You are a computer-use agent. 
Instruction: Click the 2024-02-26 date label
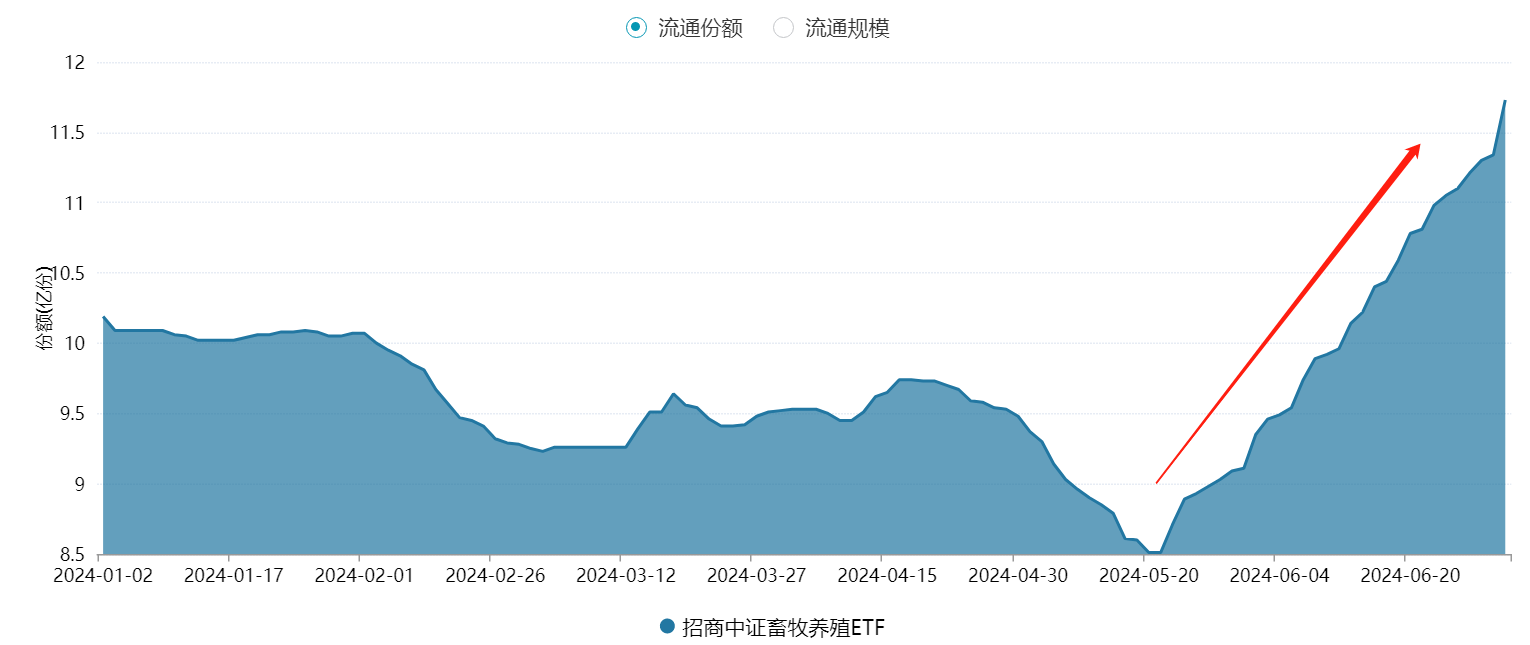coord(489,575)
